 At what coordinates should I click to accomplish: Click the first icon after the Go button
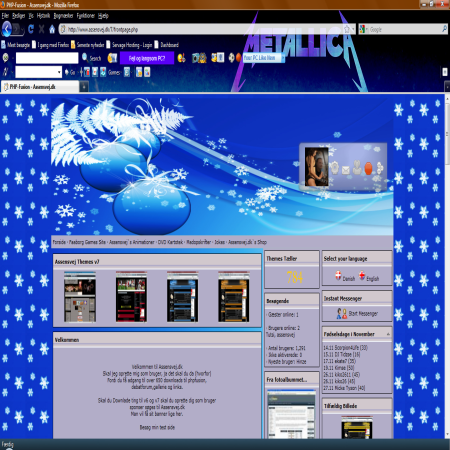tap(86, 72)
